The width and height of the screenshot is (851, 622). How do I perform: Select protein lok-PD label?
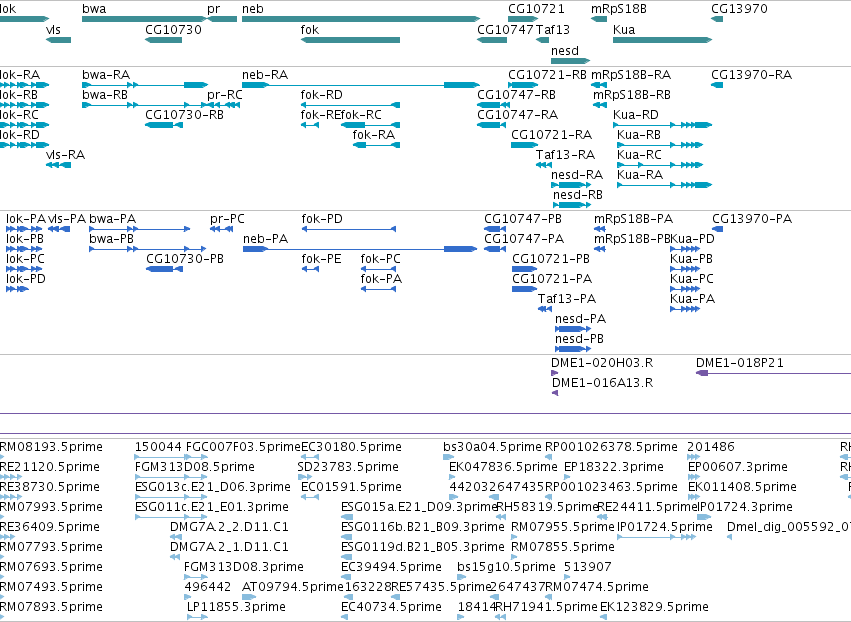pos(26,279)
